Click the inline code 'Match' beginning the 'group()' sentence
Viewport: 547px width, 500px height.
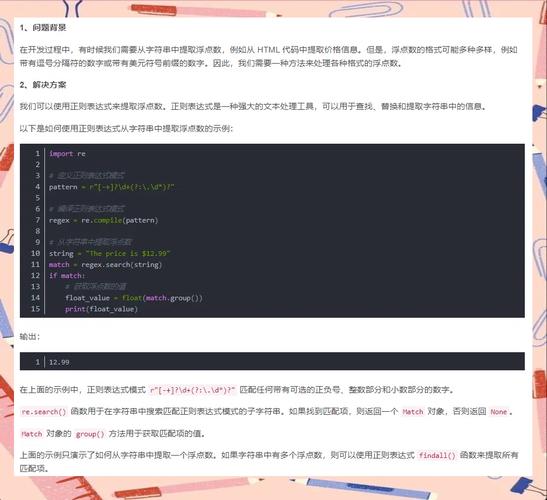point(31,434)
